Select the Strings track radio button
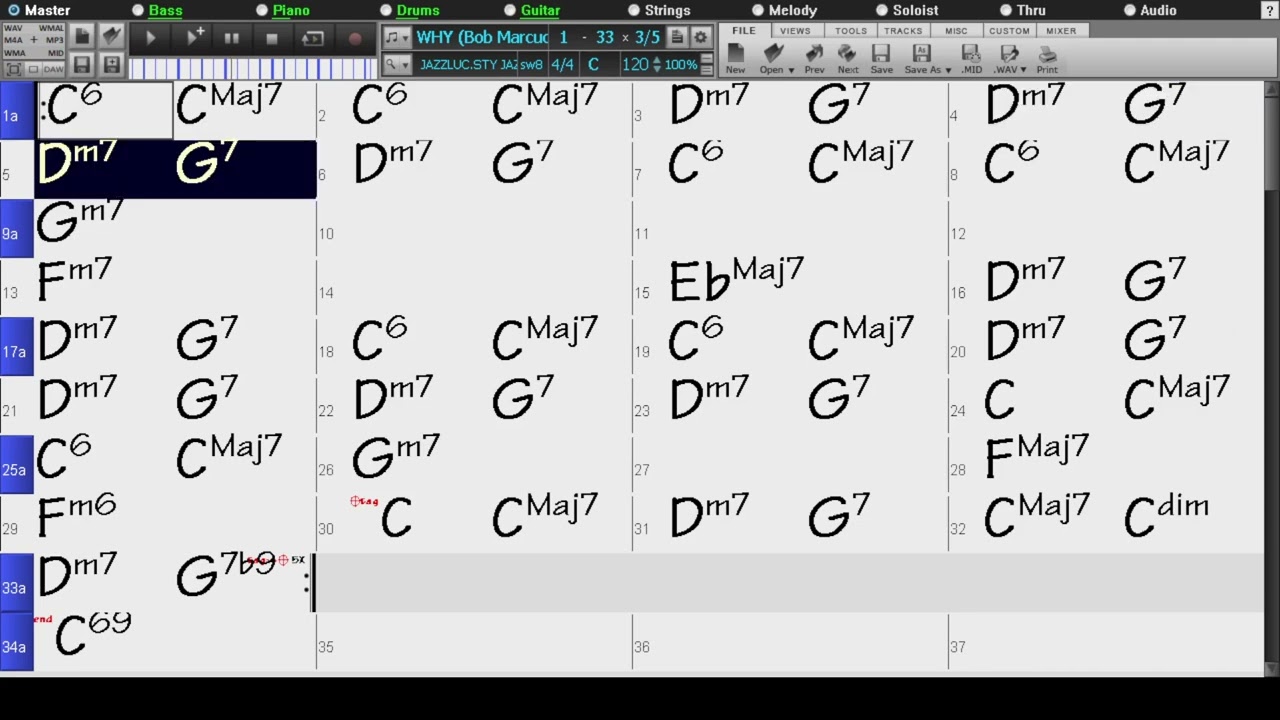 634,10
